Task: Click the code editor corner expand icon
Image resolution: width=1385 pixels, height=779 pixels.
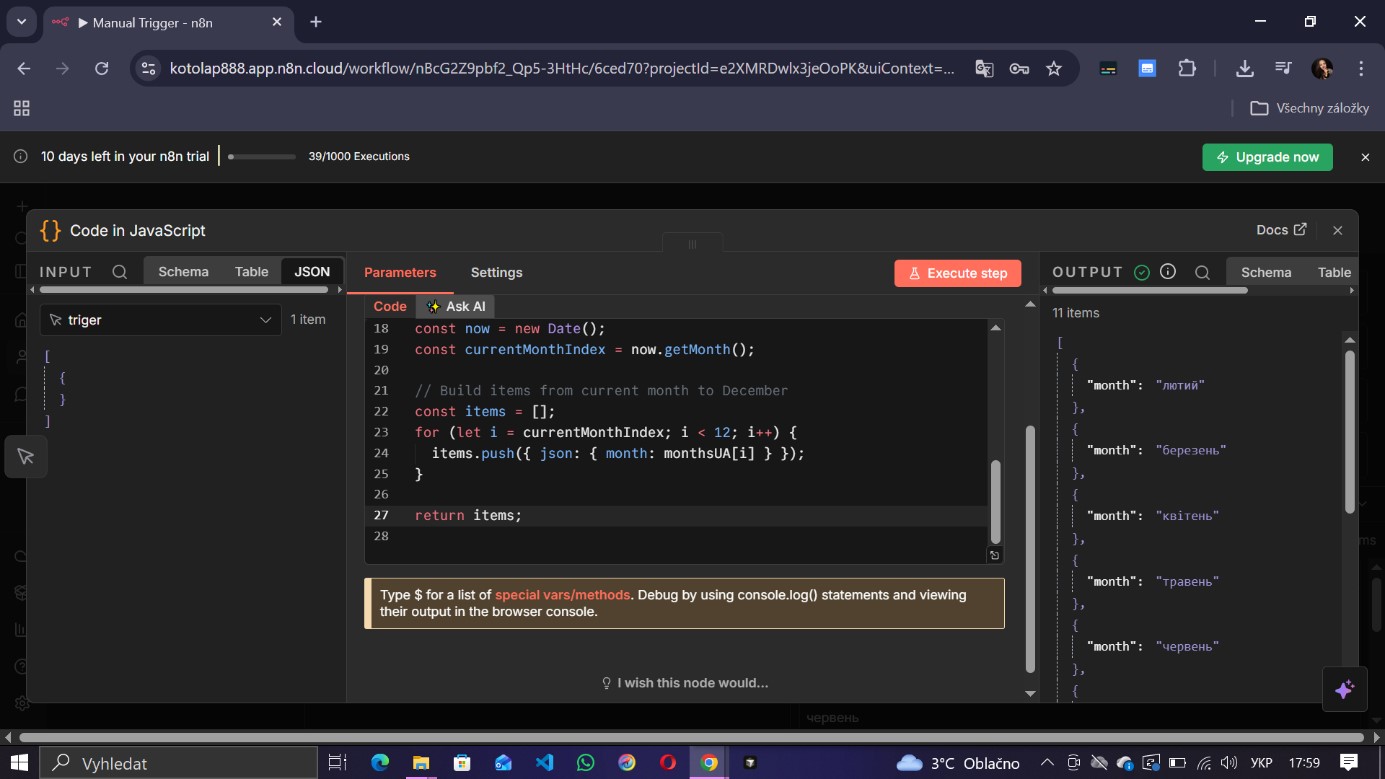Action: pos(994,555)
